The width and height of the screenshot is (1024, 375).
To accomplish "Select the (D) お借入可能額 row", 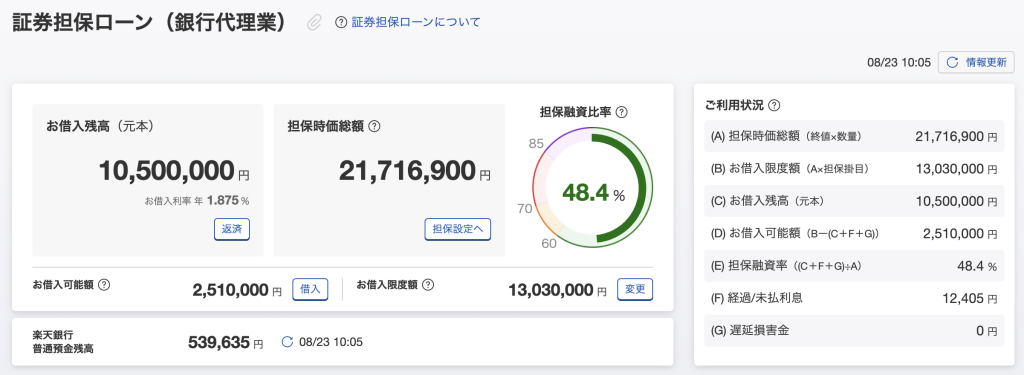I will tap(854, 233).
